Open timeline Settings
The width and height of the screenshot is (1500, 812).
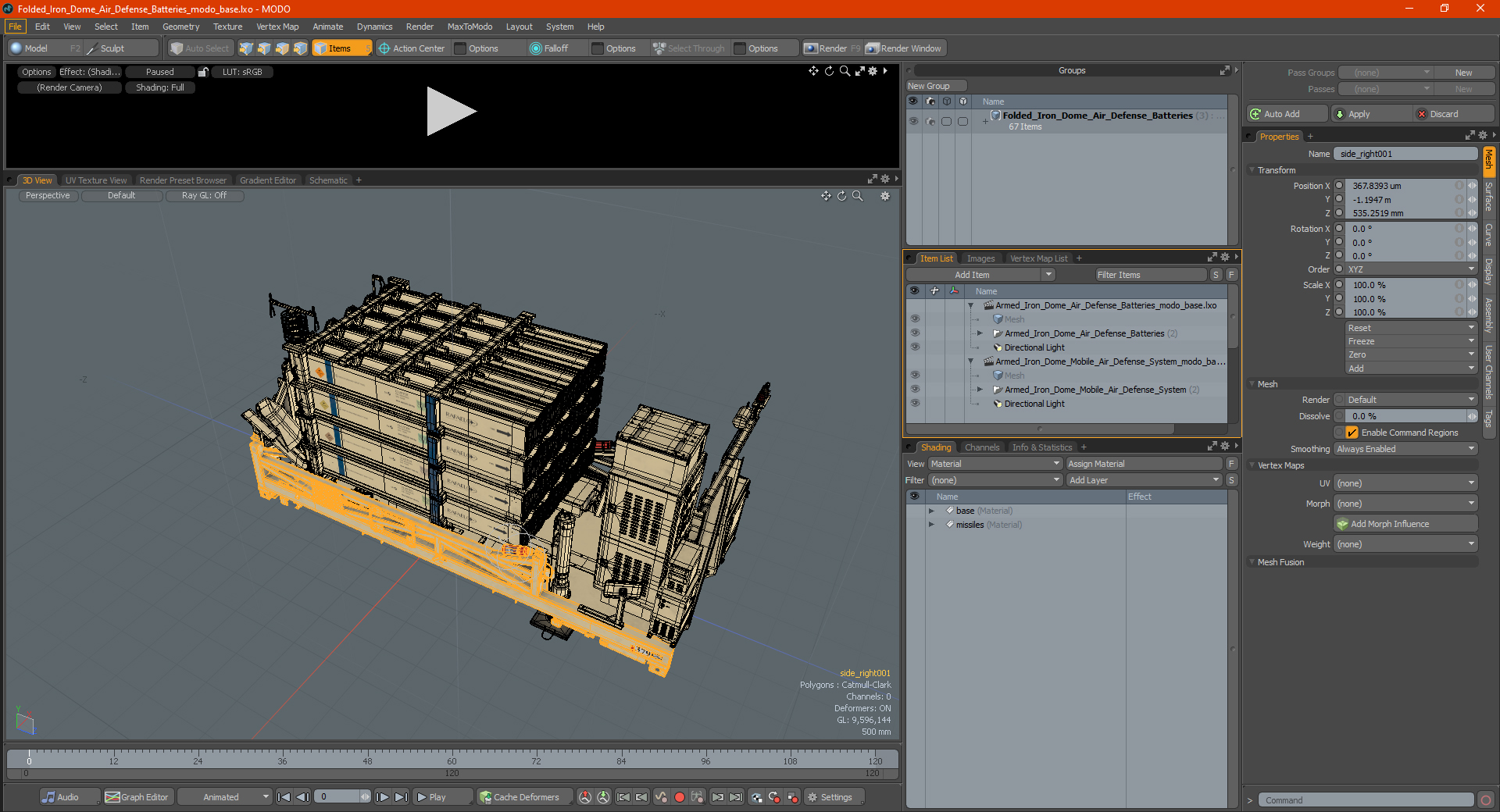click(x=834, y=797)
